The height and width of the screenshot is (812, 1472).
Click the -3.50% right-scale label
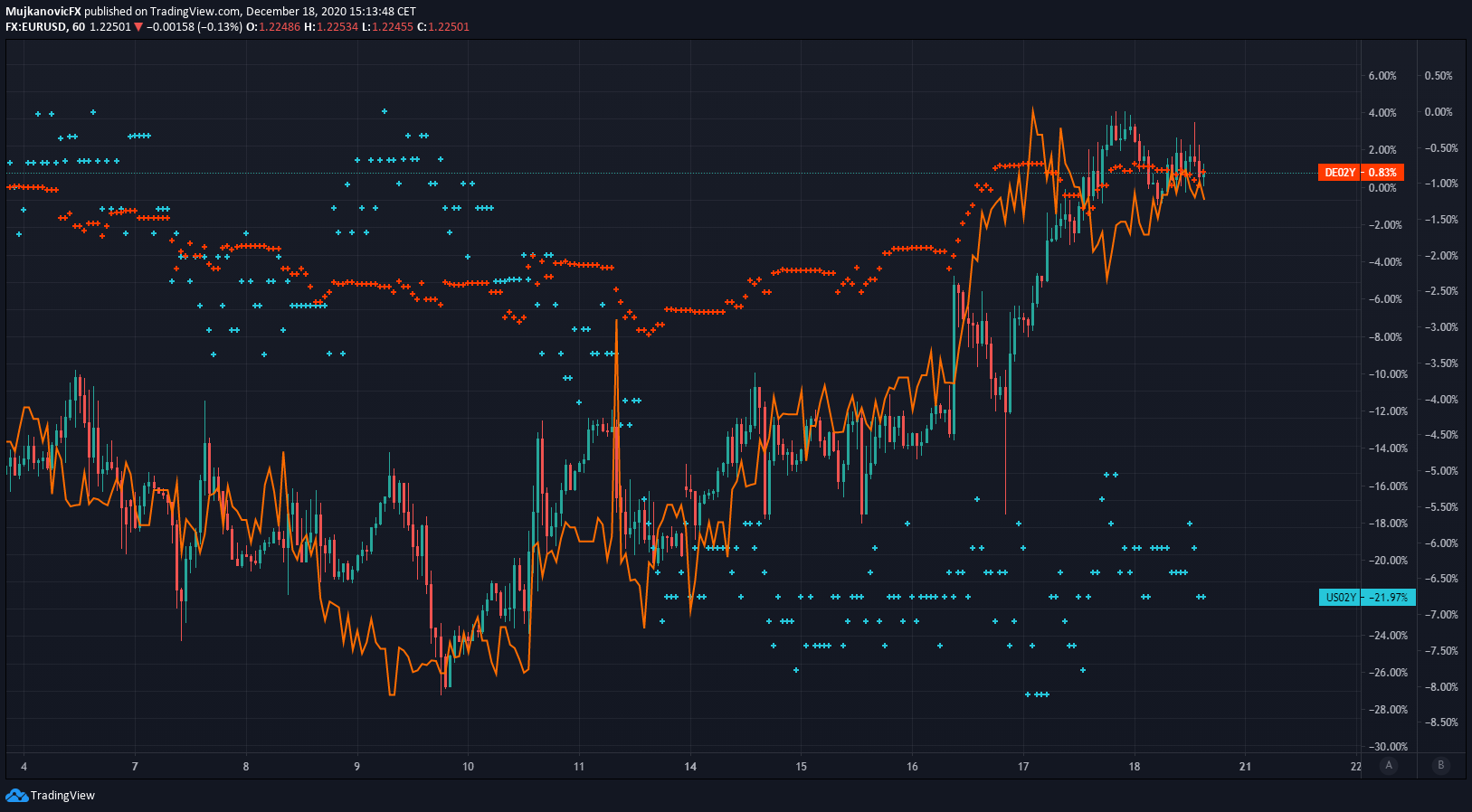pyautogui.click(x=1440, y=364)
